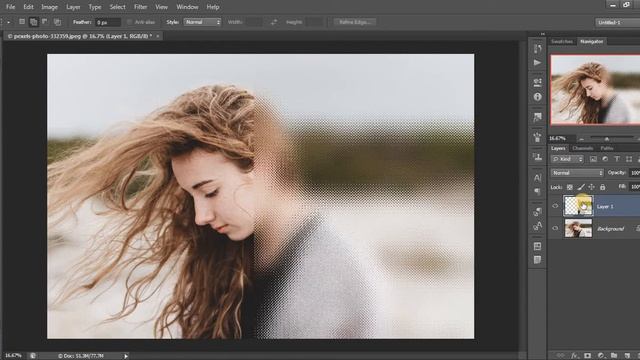640x360 pixels.
Task: Click Add layer mask icon
Action: tap(587, 356)
